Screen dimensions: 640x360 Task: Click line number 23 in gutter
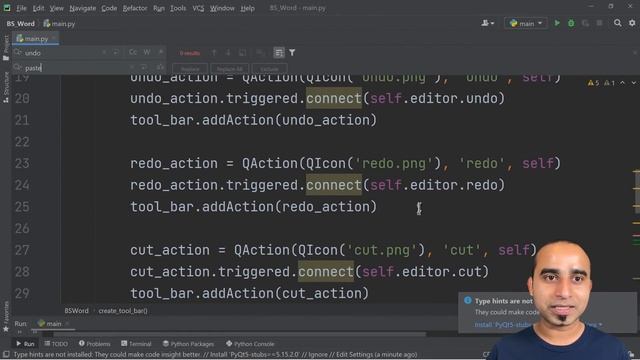click(x=22, y=163)
